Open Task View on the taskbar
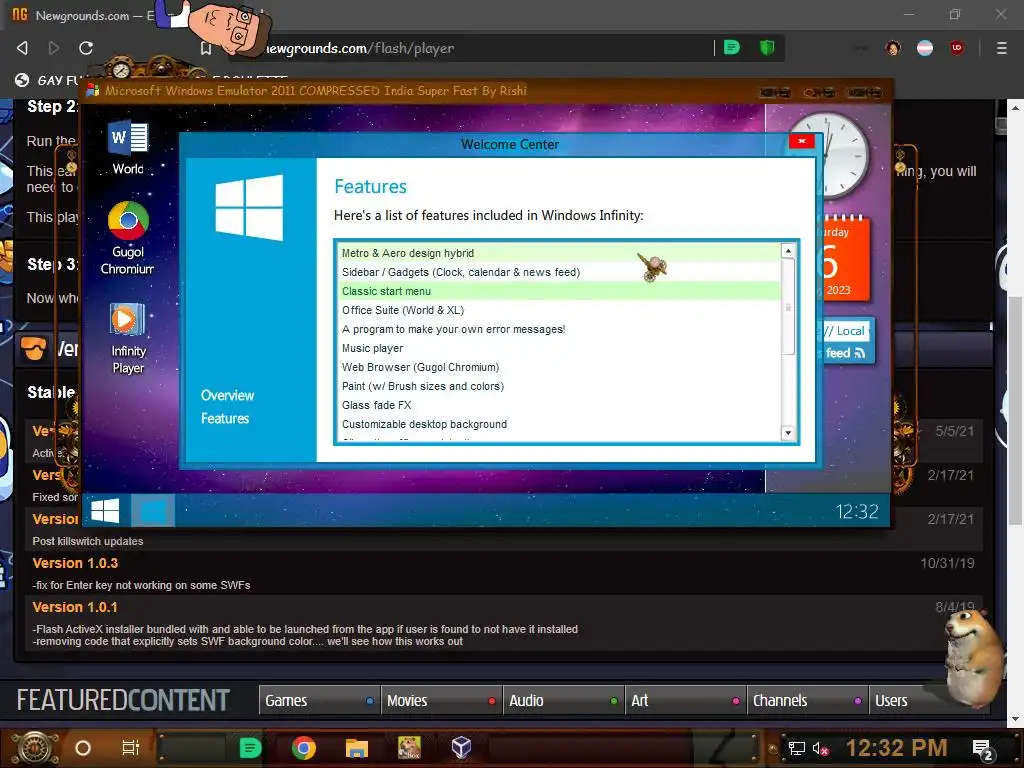Viewport: 1024px width, 768px height. (131, 748)
